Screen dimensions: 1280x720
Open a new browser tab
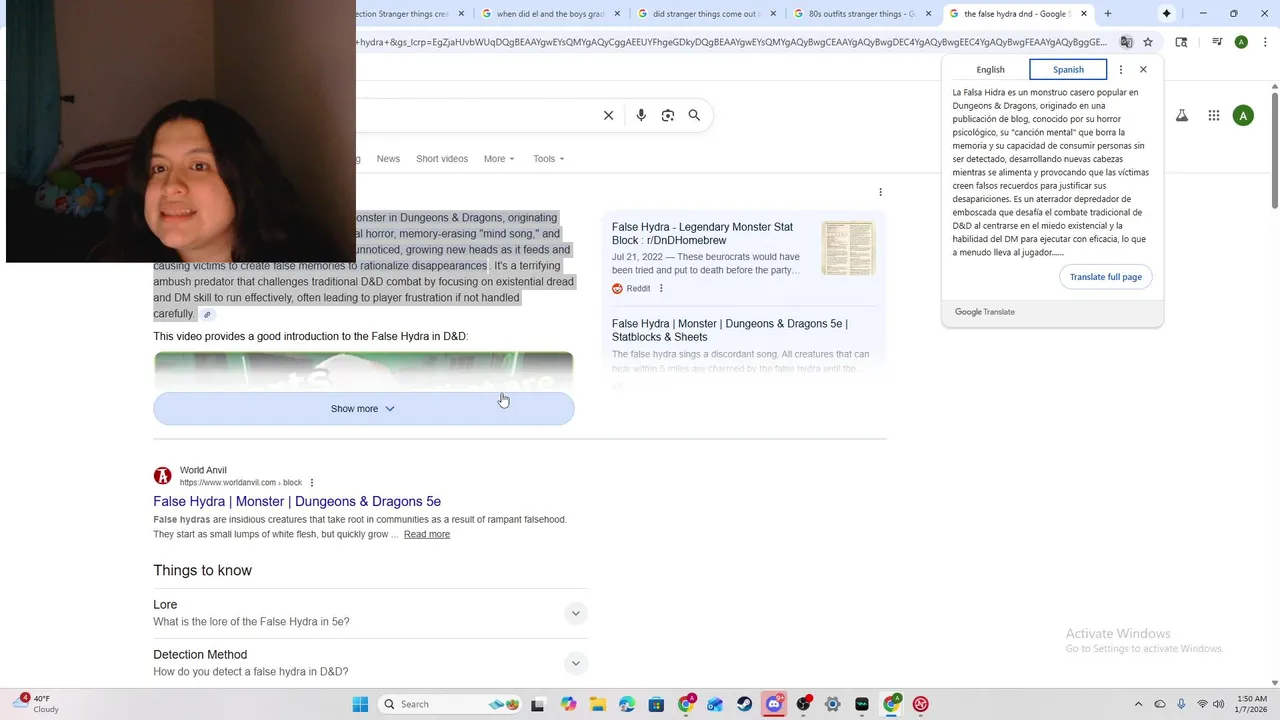(1107, 14)
